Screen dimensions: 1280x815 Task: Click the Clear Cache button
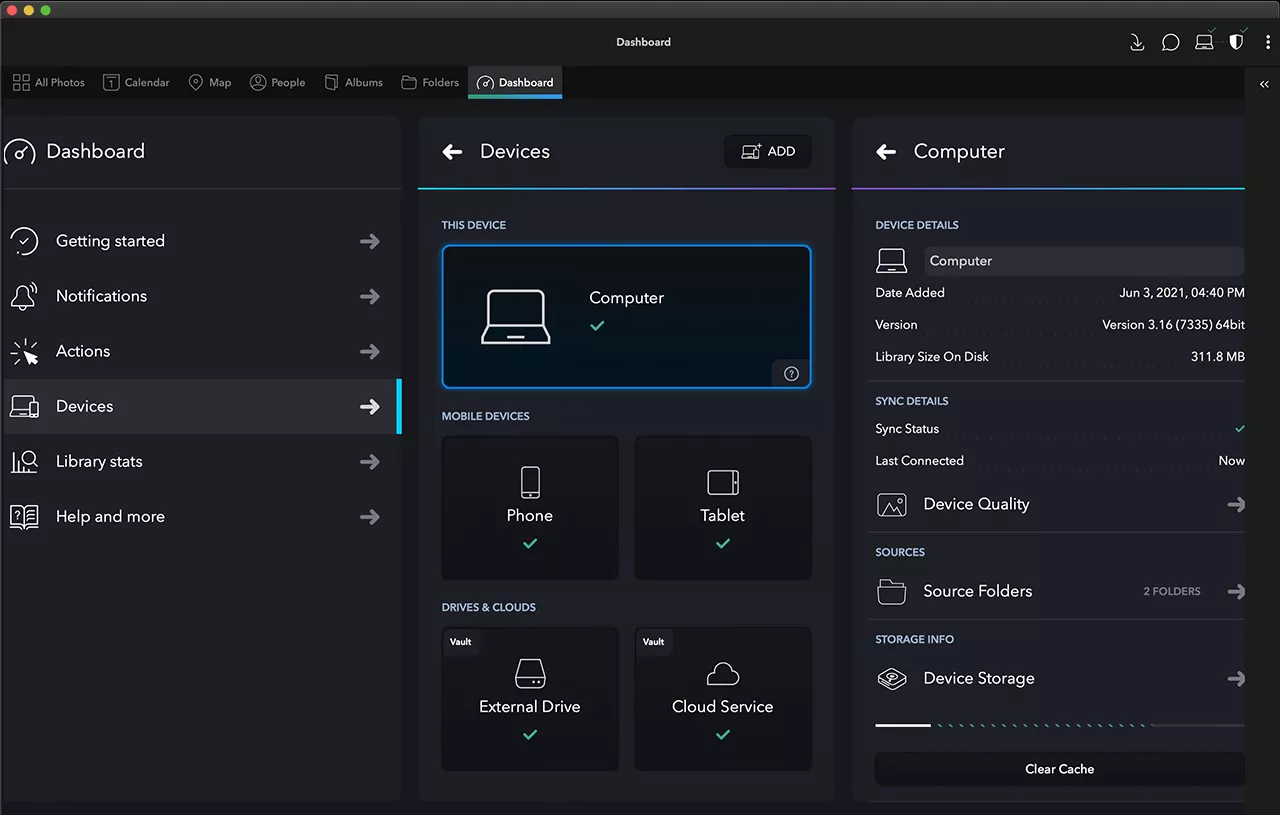coord(1059,769)
